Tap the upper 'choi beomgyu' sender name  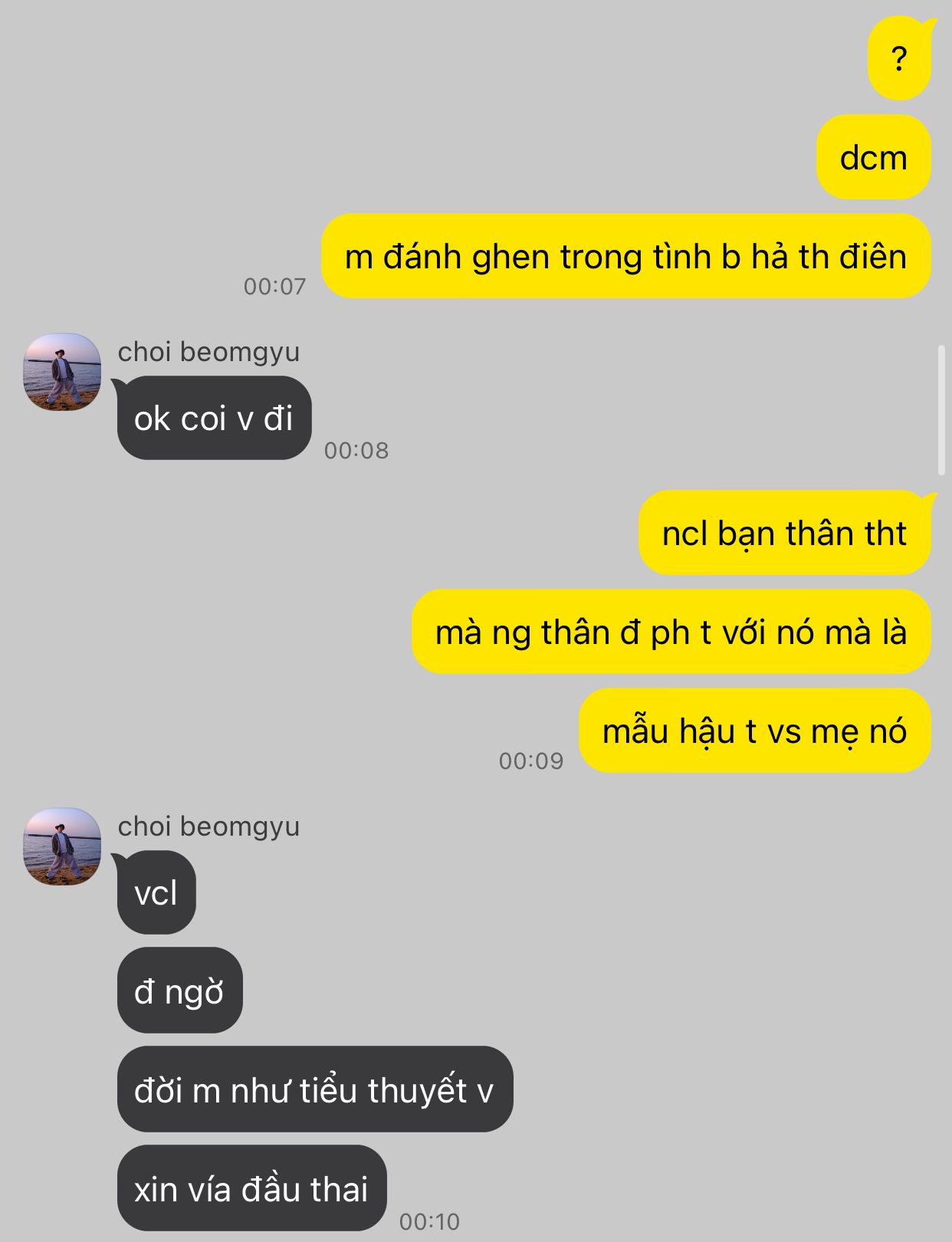click(208, 352)
